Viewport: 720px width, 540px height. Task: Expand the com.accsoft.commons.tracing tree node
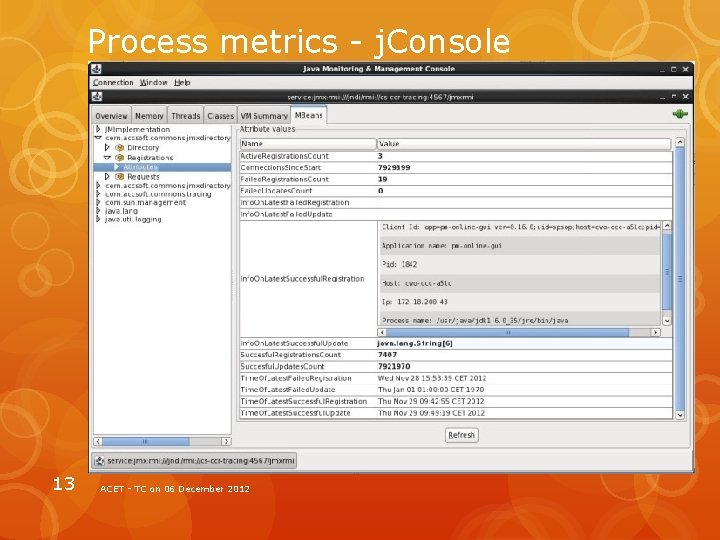pos(98,194)
